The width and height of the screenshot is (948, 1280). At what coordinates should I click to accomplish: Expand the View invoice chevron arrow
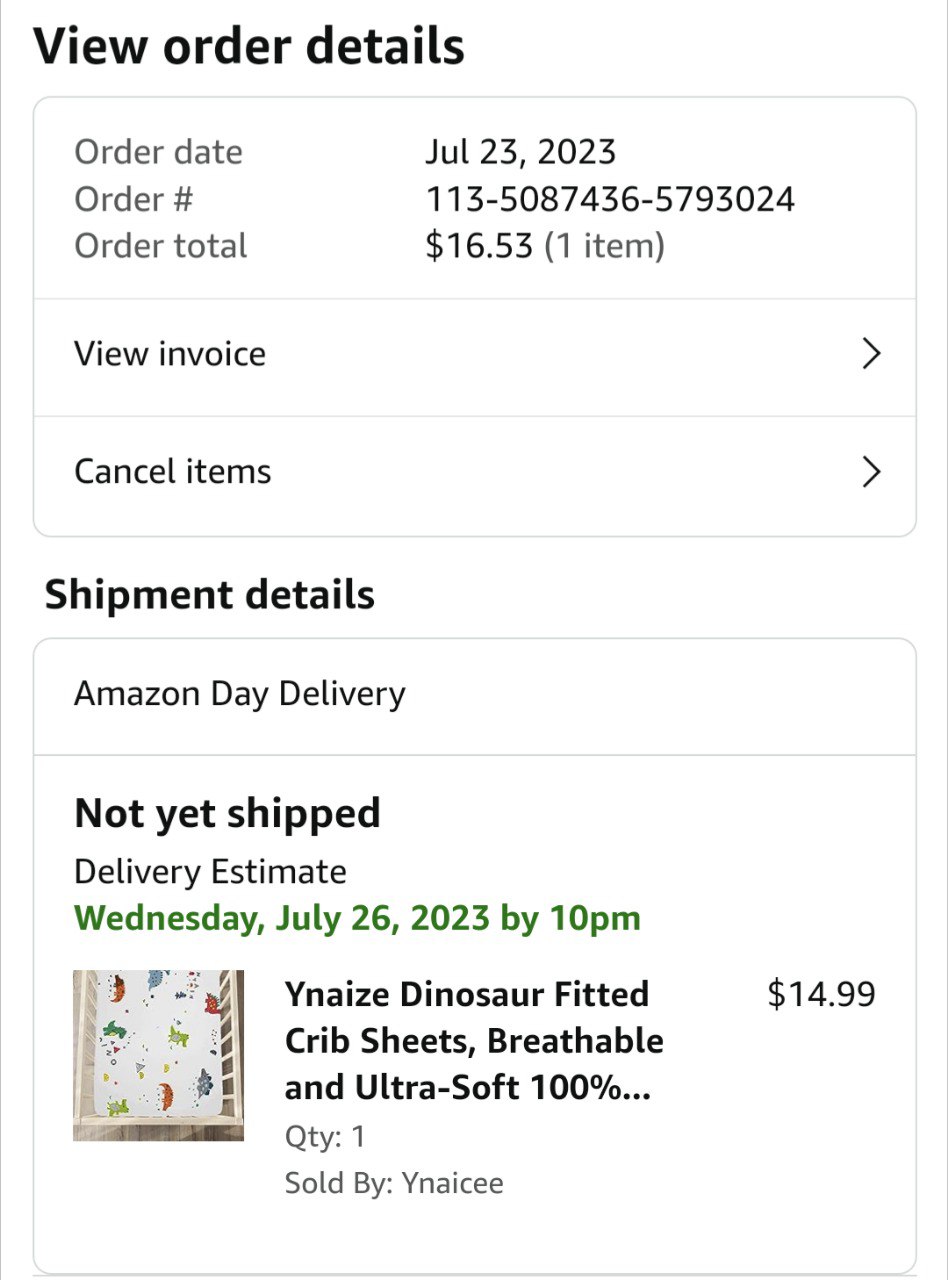click(x=871, y=354)
